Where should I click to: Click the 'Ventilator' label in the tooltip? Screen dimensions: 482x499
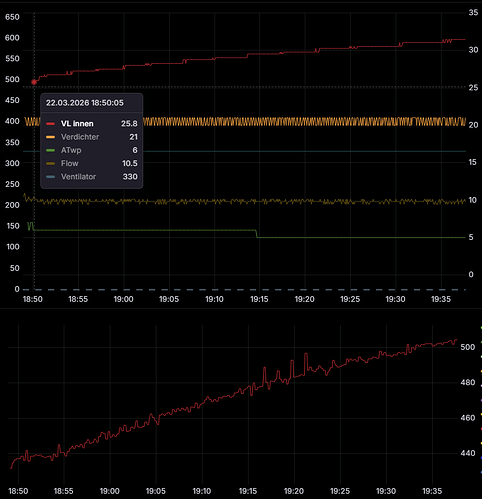coord(78,177)
